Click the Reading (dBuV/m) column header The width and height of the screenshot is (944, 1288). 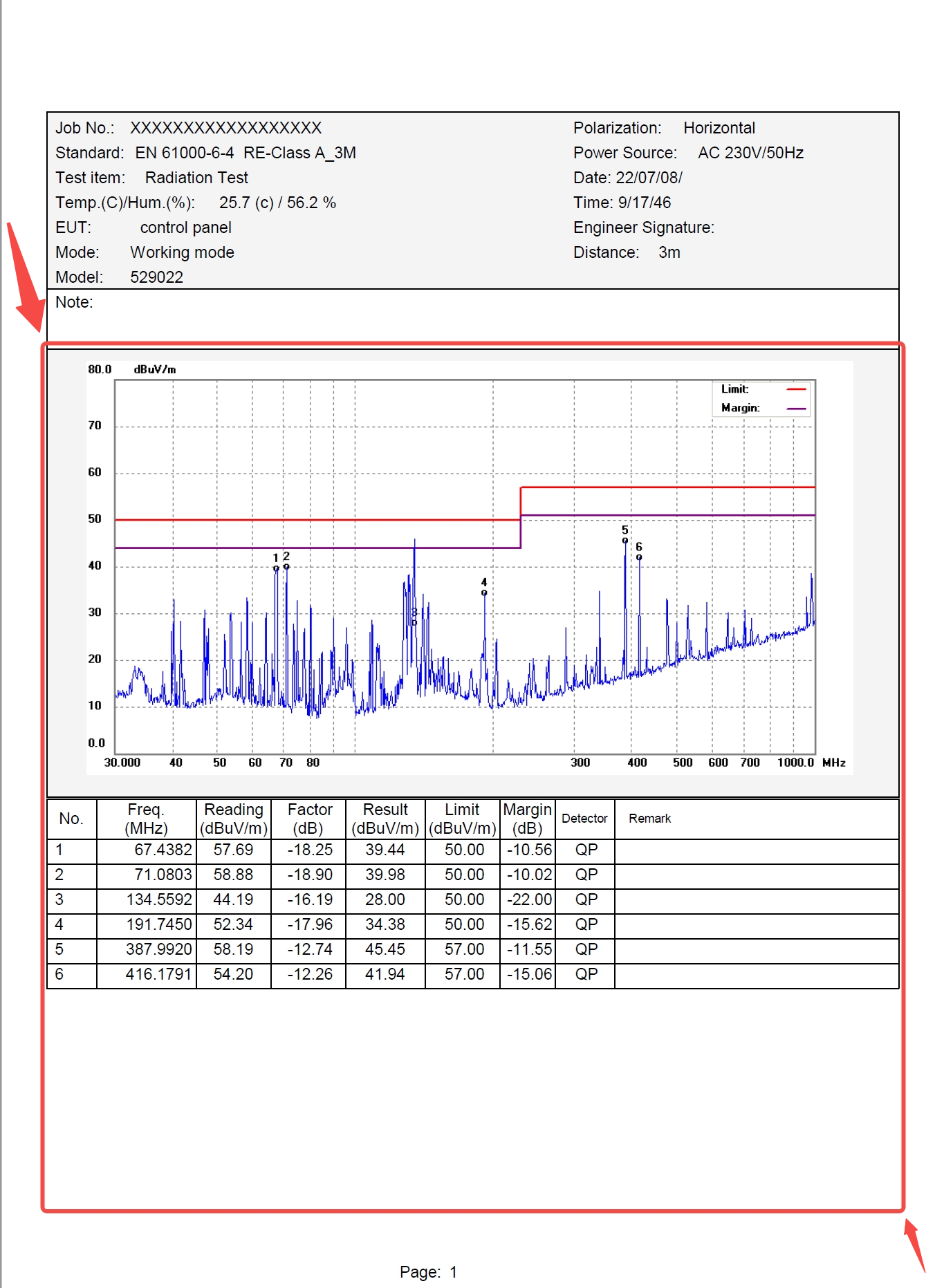click(x=233, y=819)
